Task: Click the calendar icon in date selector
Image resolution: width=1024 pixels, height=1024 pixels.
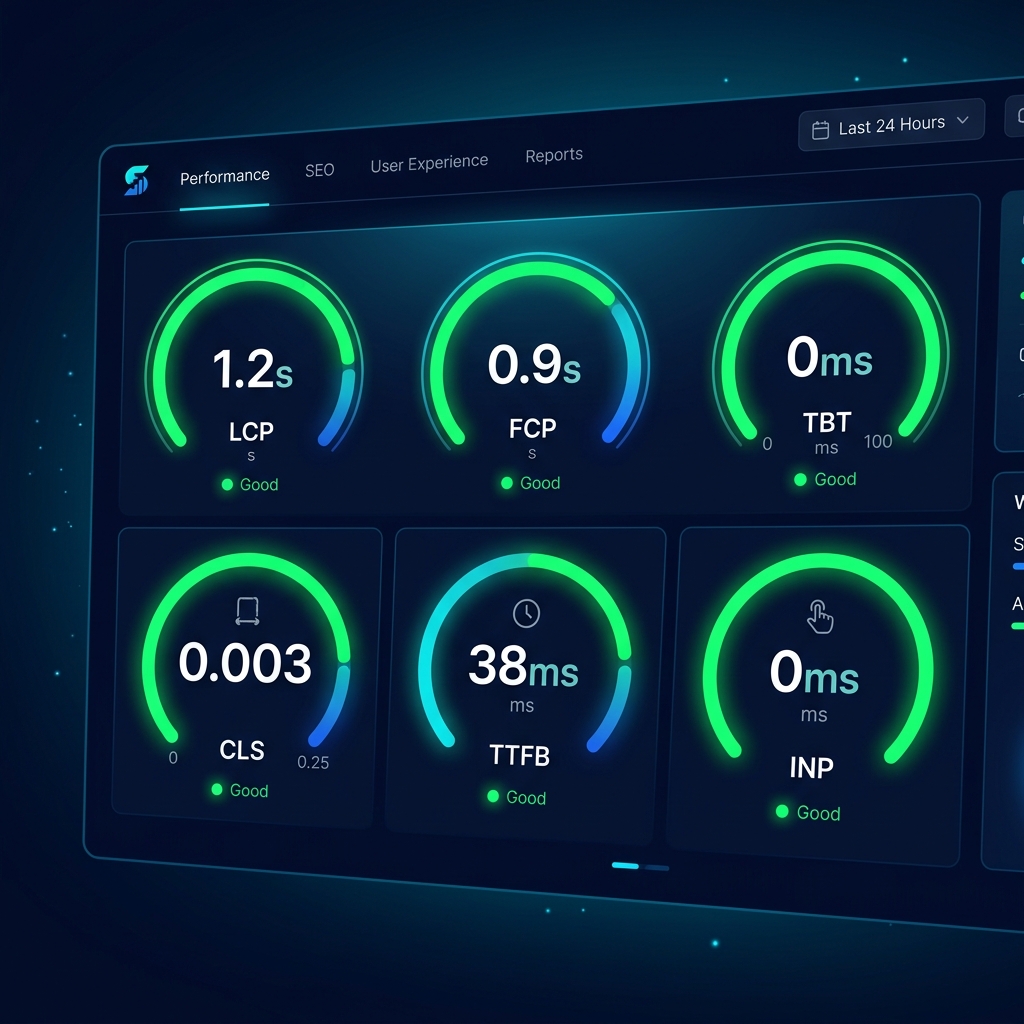Action: 820,130
